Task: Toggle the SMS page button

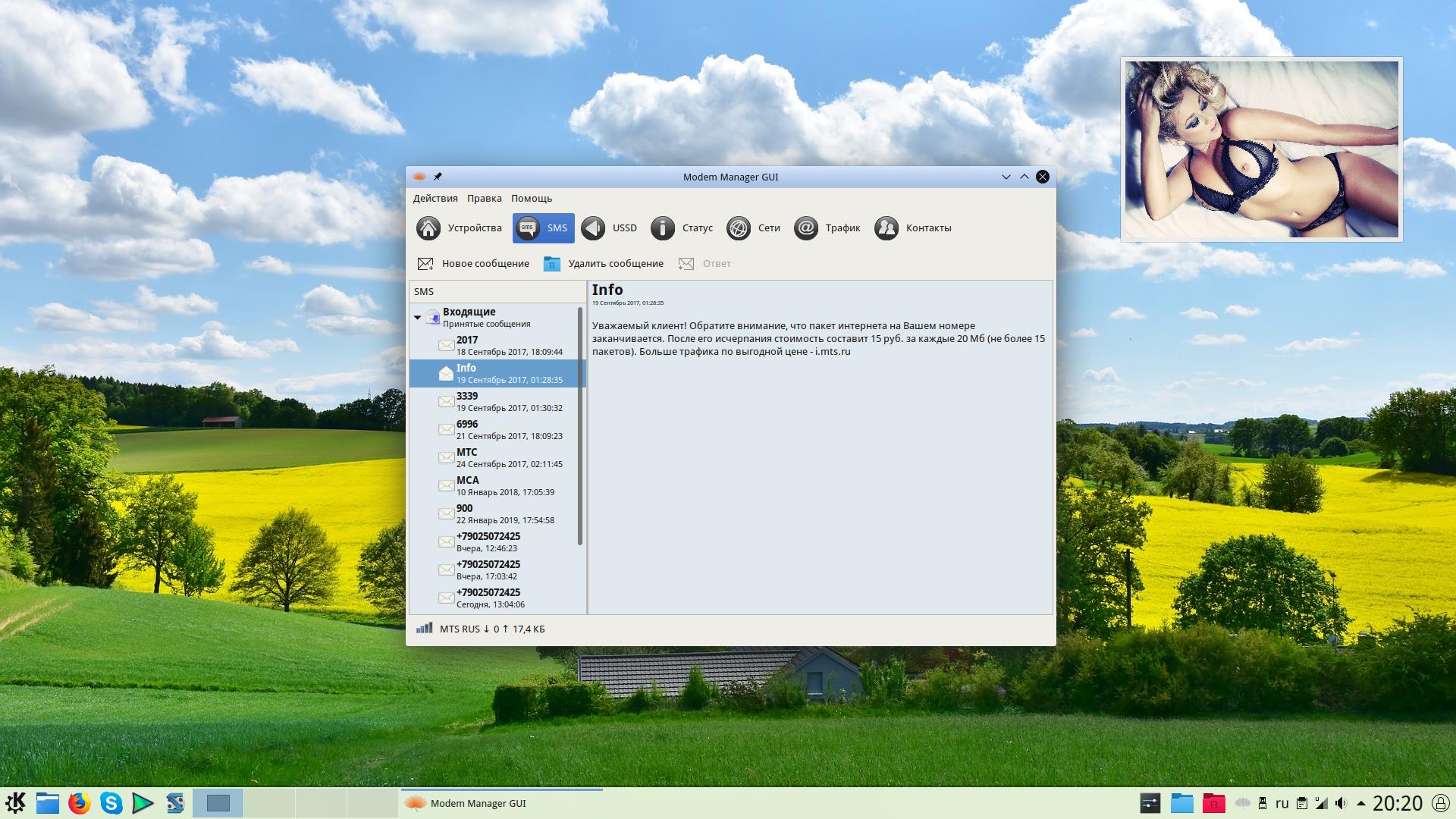Action: pyautogui.click(x=543, y=228)
